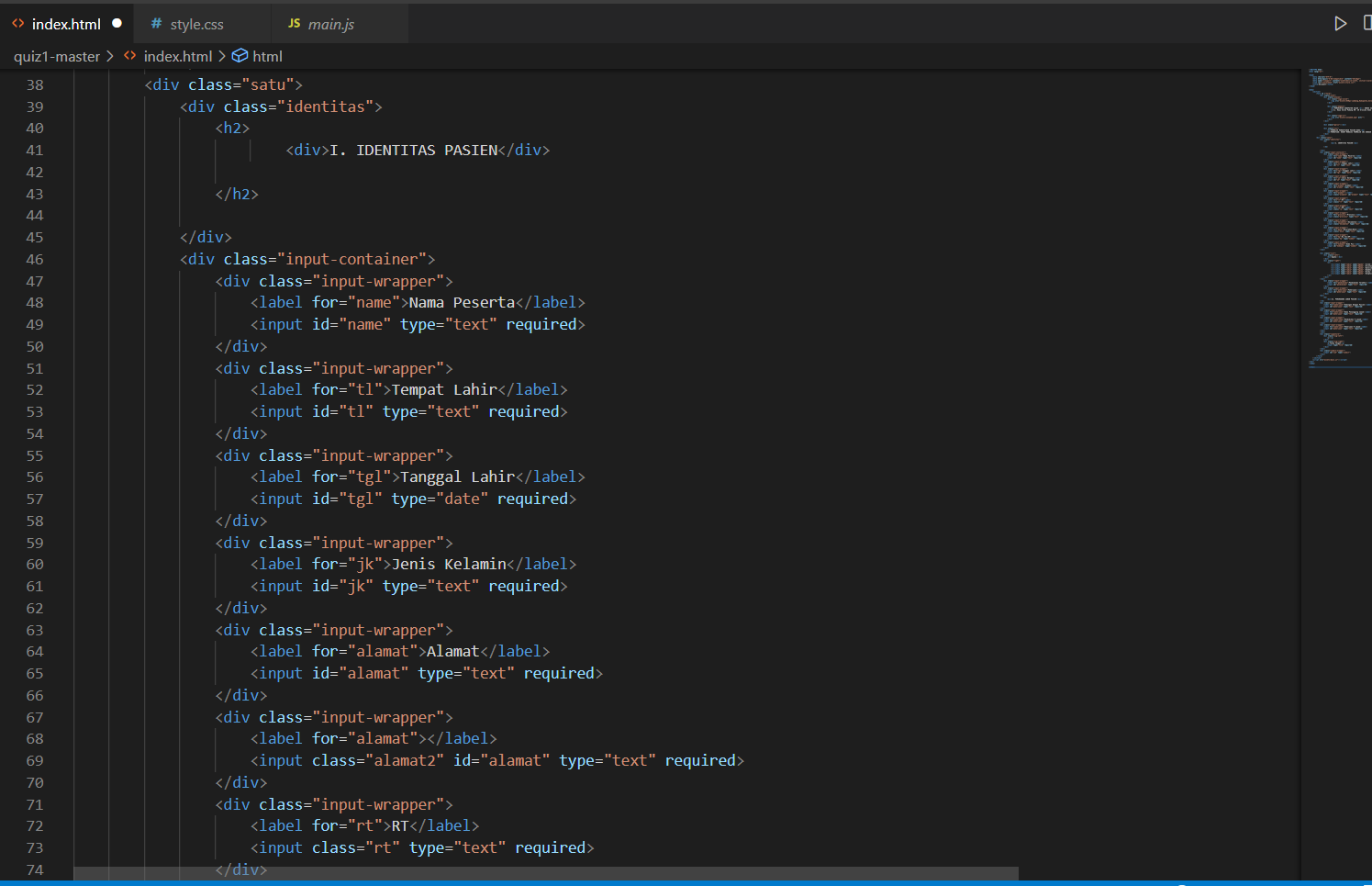
Task: Select line number 57 in gutter
Action: [x=35, y=499]
